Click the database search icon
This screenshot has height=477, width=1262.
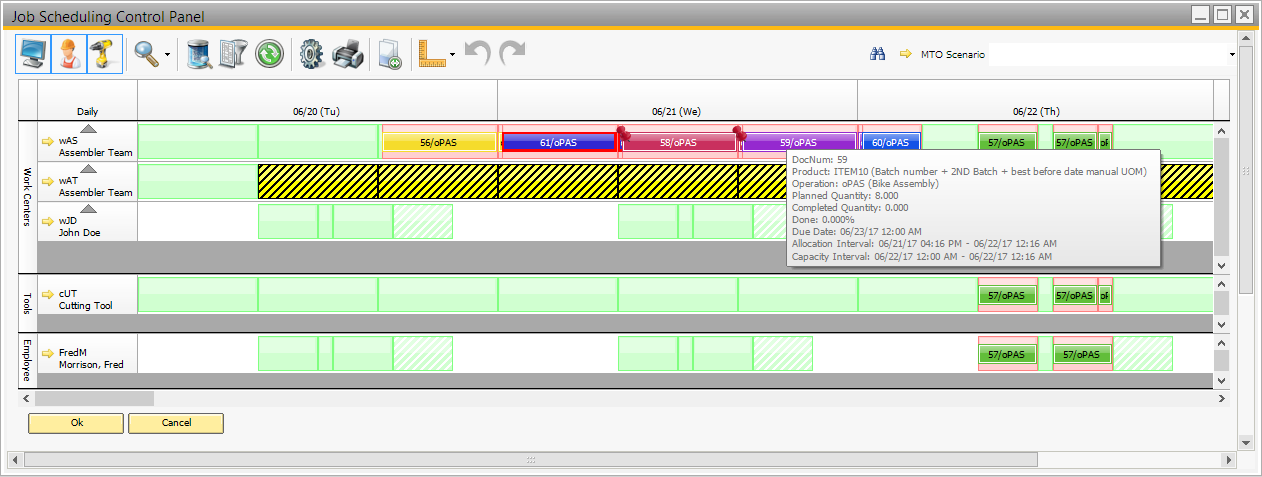(x=200, y=54)
